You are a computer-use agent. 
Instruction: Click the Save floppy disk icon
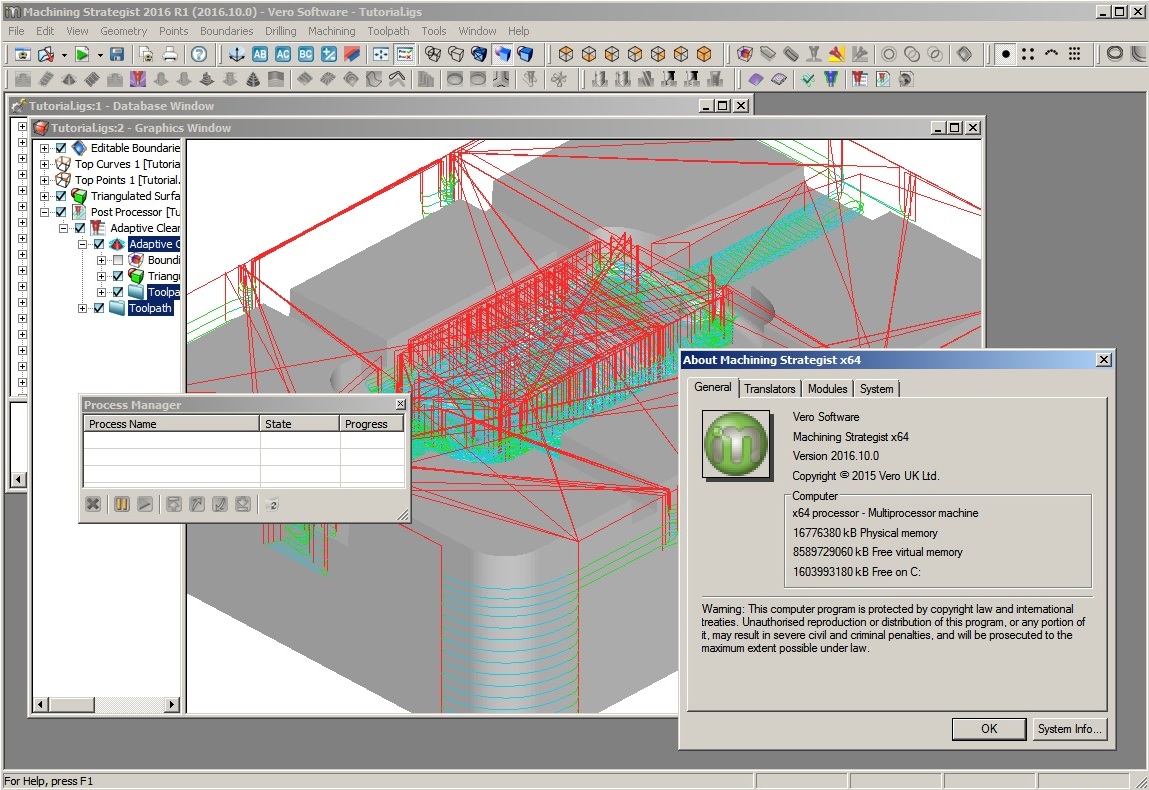point(117,54)
